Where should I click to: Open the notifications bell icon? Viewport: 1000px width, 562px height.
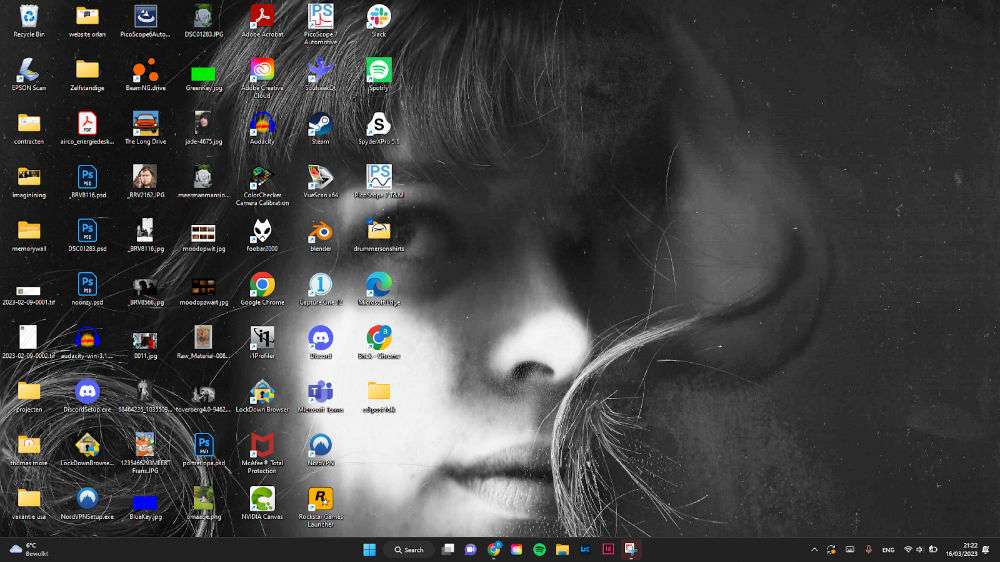[986, 549]
